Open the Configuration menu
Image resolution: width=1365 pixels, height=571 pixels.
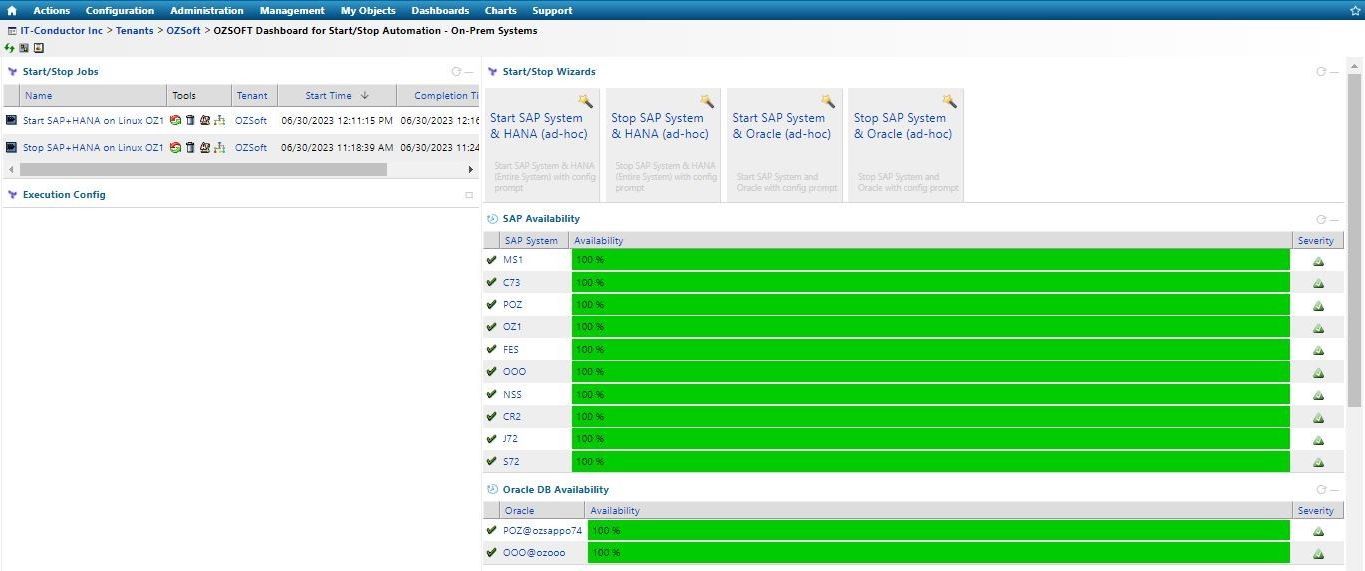(x=119, y=10)
